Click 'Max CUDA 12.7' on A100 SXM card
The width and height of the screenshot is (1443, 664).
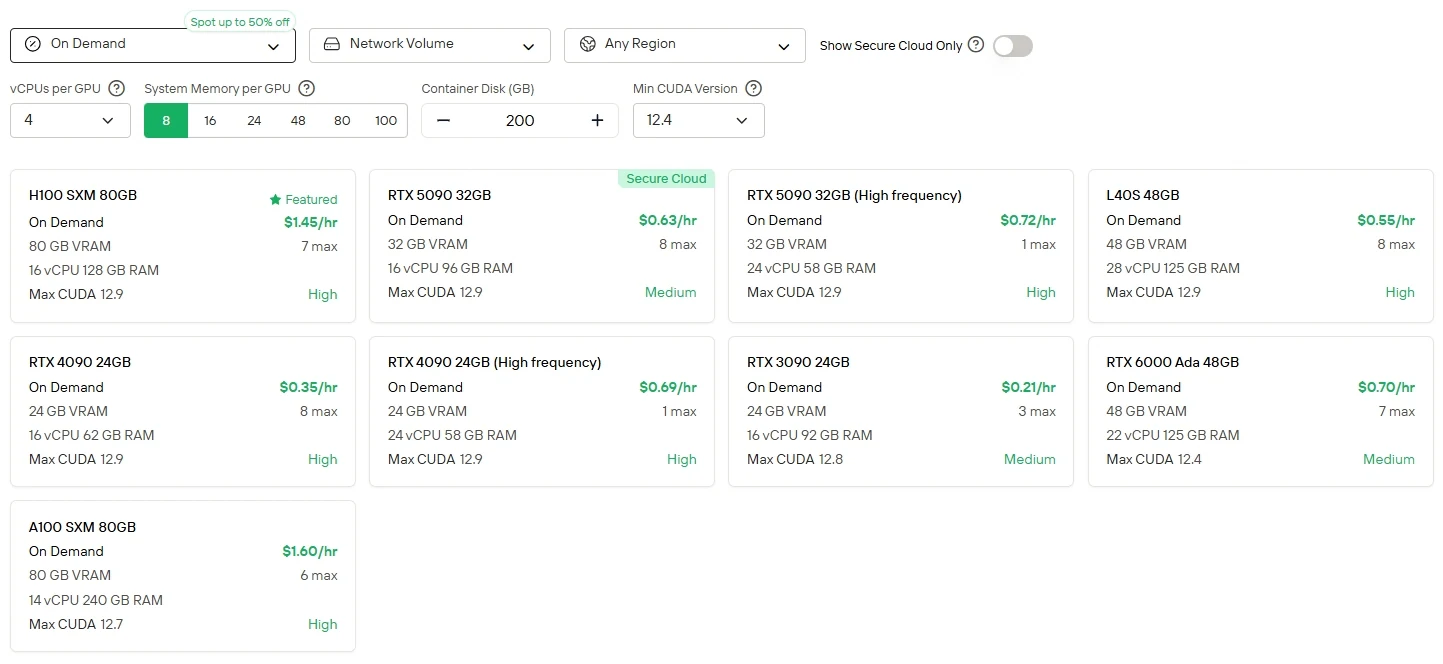coord(76,624)
